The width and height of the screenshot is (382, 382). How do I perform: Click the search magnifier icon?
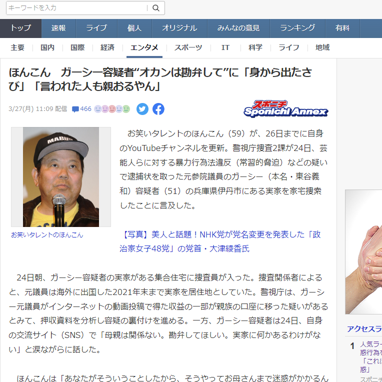(156, 8)
